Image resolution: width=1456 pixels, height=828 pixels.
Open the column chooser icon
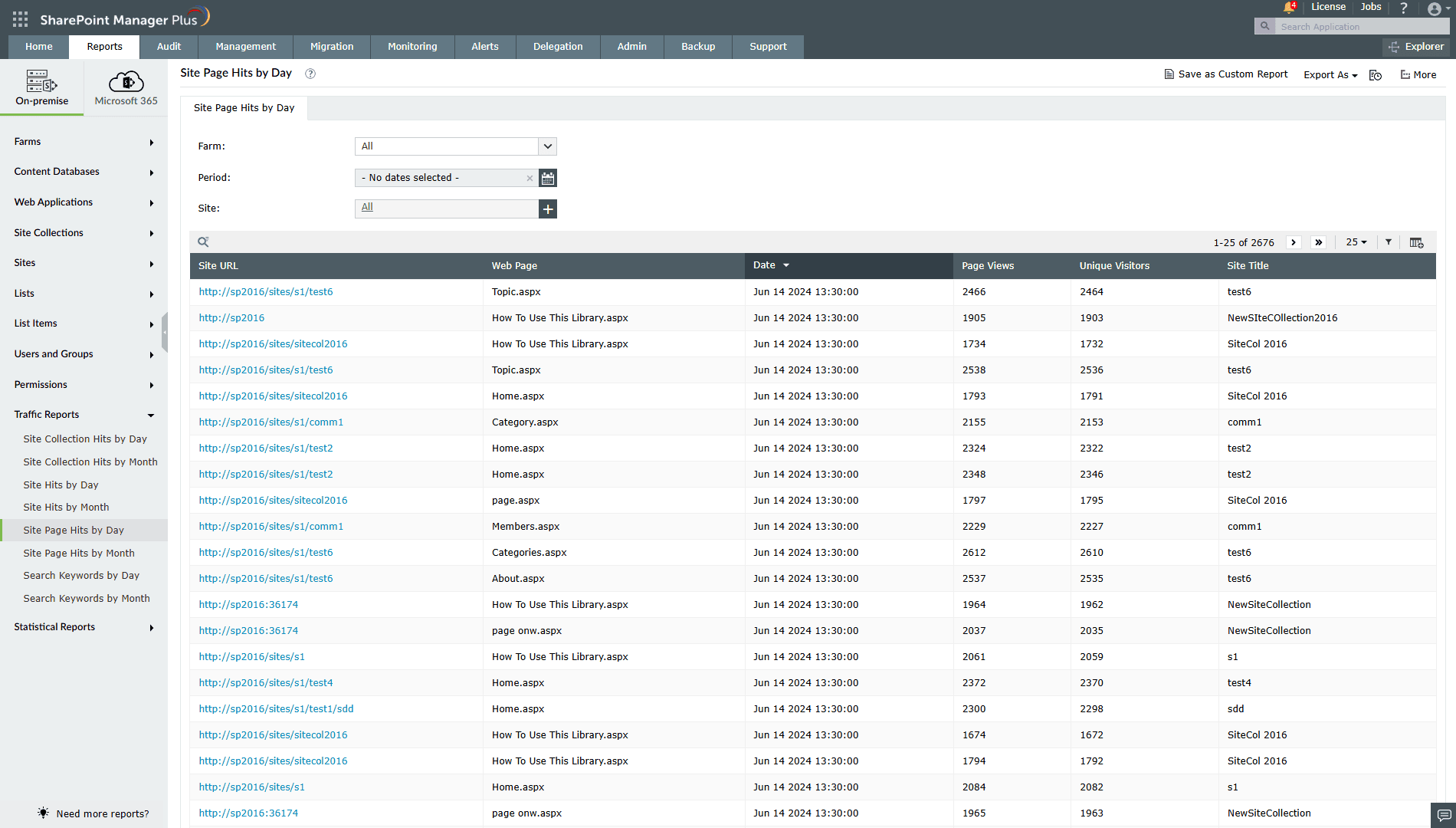tap(1416, 242)
